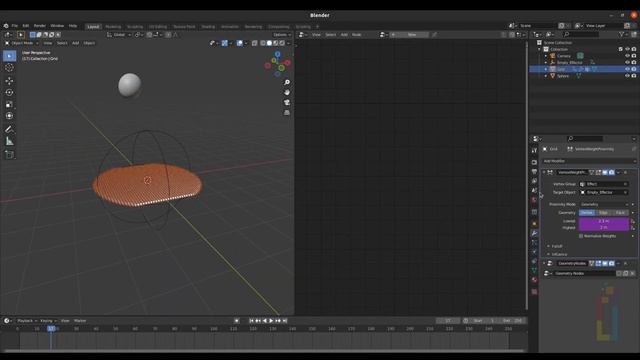Enable the Normalize Weights checkbox
Screen dimensions: 640x360
(x=581, y=236)
